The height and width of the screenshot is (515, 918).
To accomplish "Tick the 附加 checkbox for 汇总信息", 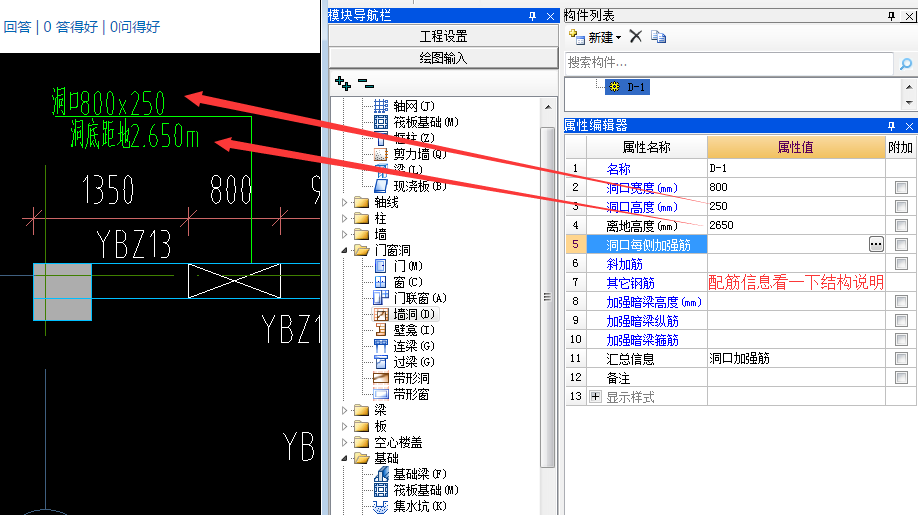I will (901, 359).
